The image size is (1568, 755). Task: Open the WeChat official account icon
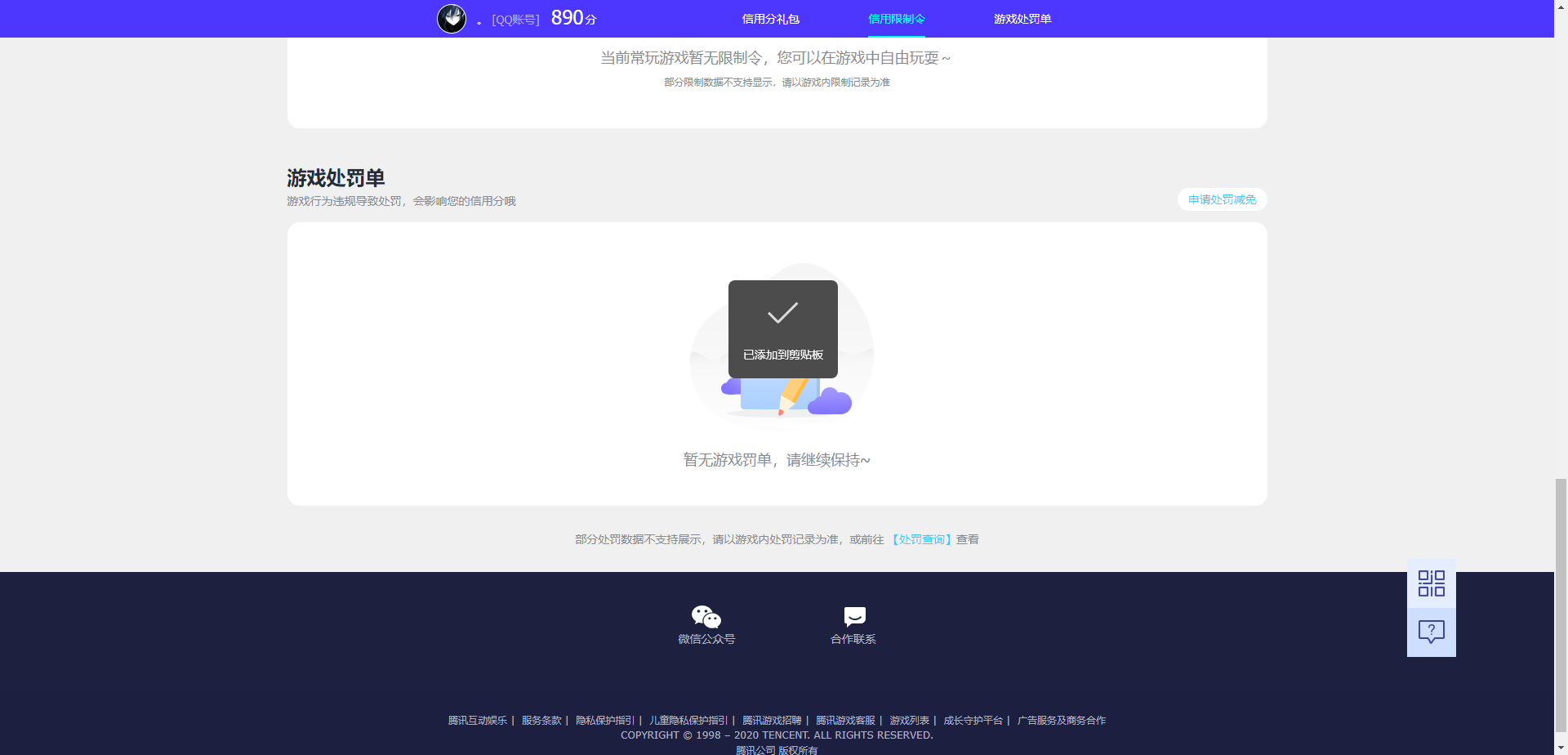point(706,616)
